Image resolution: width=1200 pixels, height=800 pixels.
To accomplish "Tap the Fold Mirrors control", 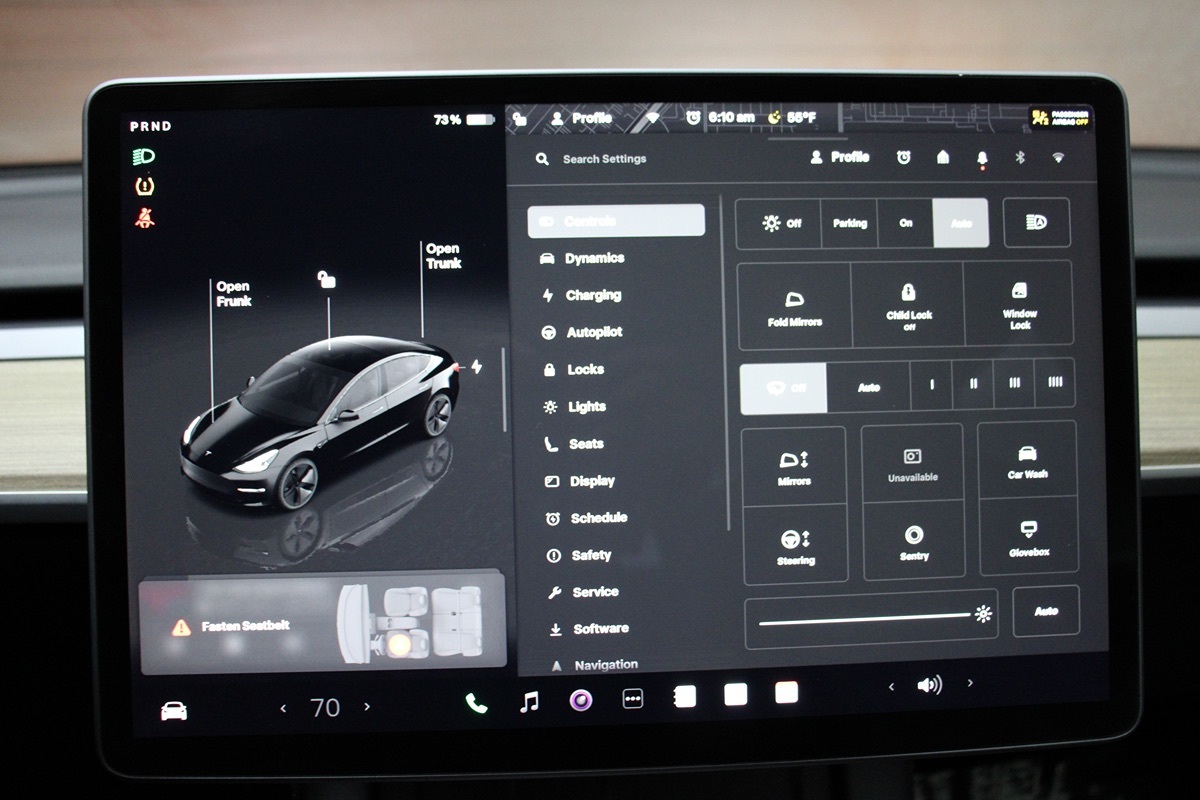I will (795, 306).
